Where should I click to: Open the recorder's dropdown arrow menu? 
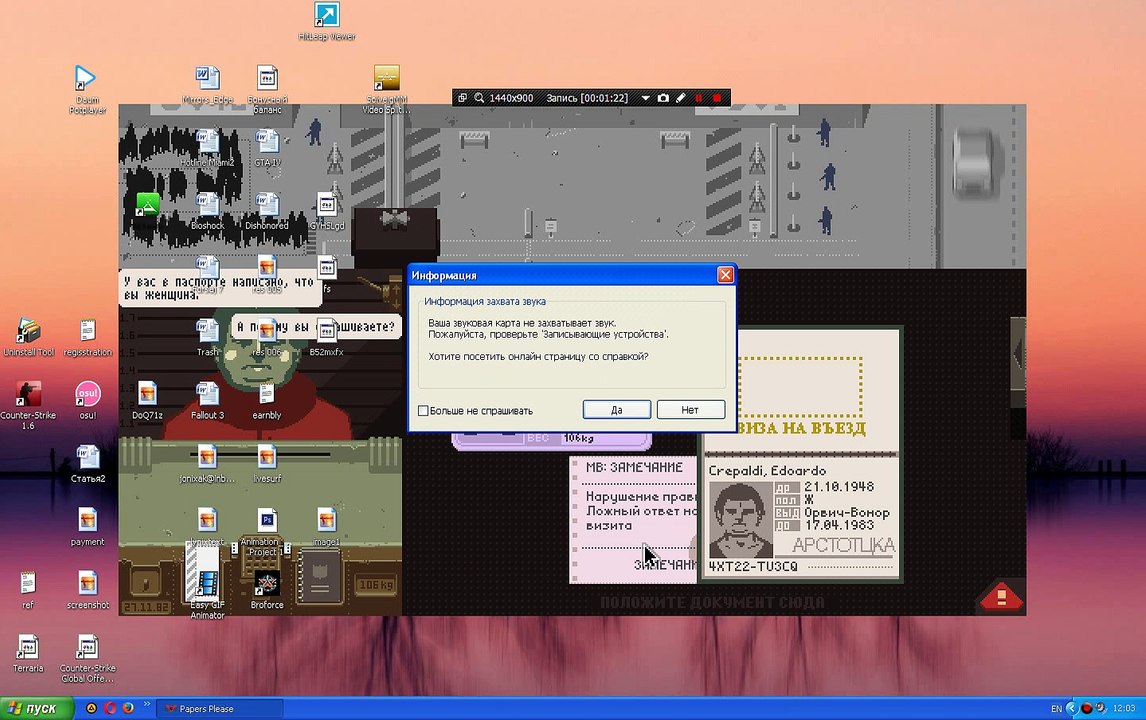[645, 98]
